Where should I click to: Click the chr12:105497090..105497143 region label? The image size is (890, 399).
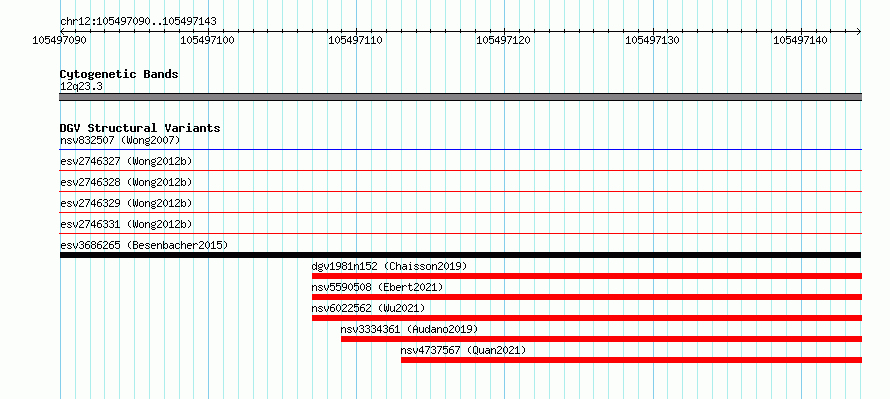(x=138, y=22)
